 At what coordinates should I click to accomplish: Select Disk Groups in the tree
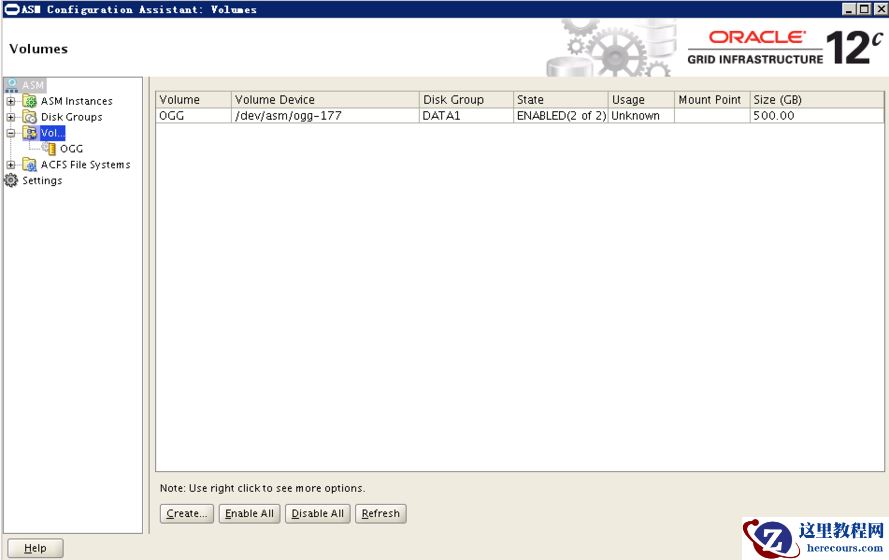click(71, 117)
